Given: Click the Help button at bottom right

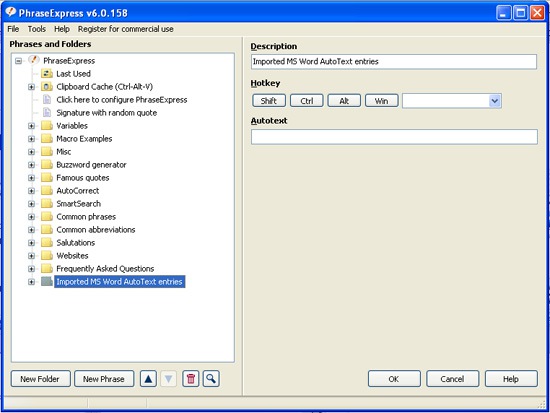Looking at the screenshot, I should click(x=511, y=379).
